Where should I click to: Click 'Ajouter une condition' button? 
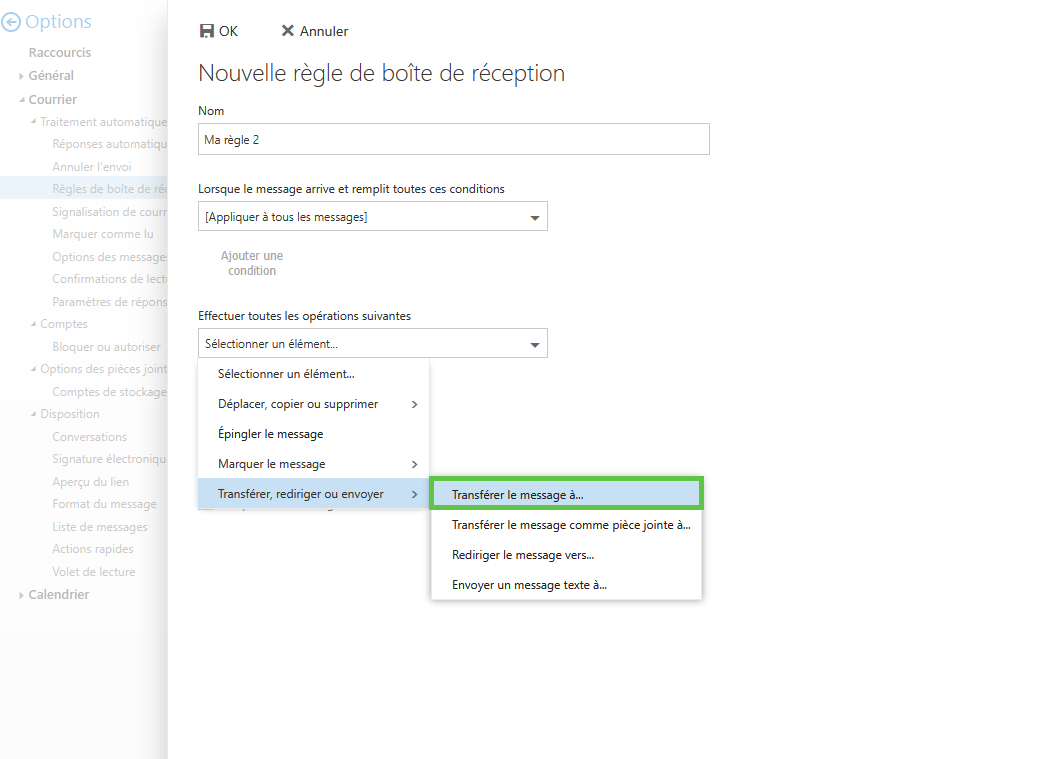point(252,264)
